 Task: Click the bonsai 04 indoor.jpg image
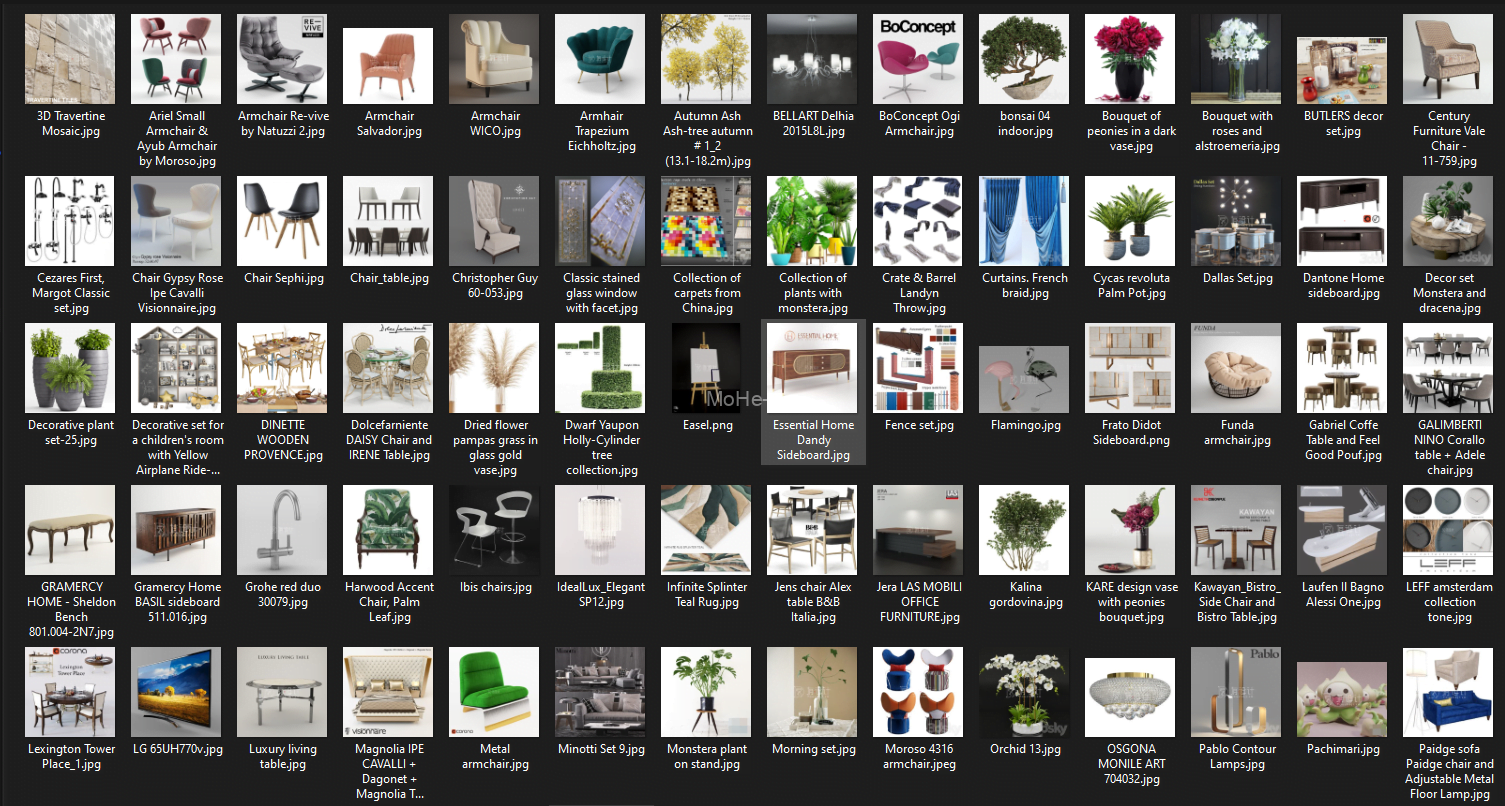(x=1024, y=59)
